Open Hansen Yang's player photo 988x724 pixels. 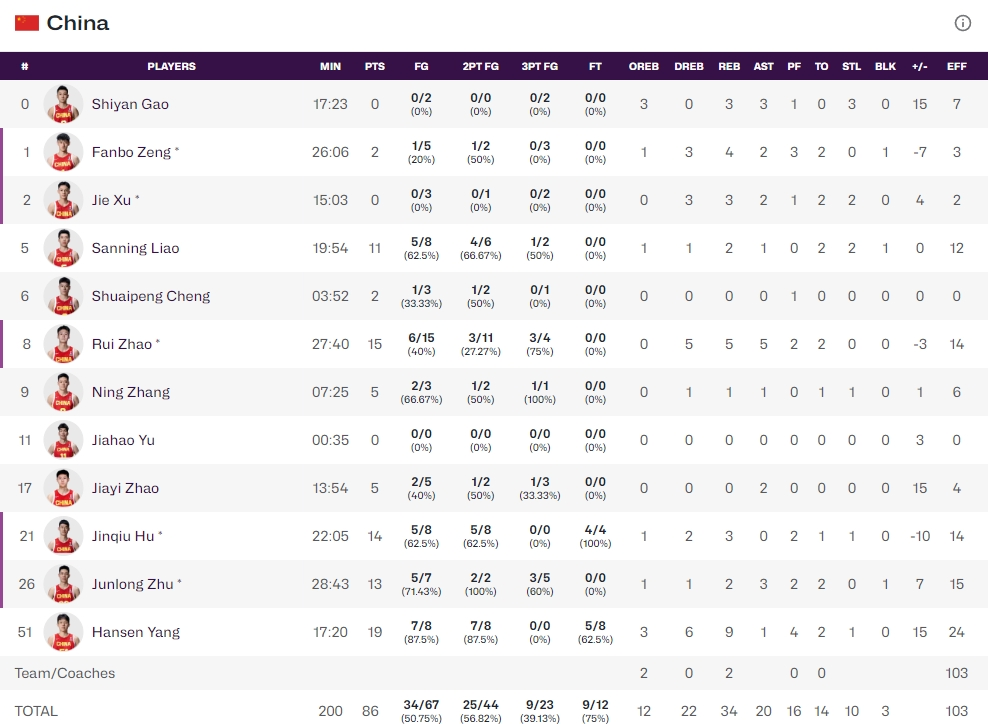coord(63,632)
